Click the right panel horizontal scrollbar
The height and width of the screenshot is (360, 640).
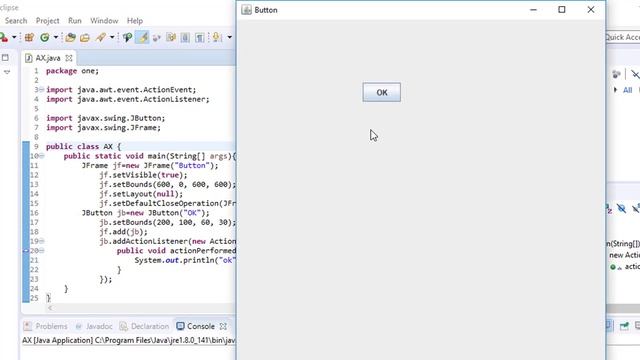click(623, 308)
